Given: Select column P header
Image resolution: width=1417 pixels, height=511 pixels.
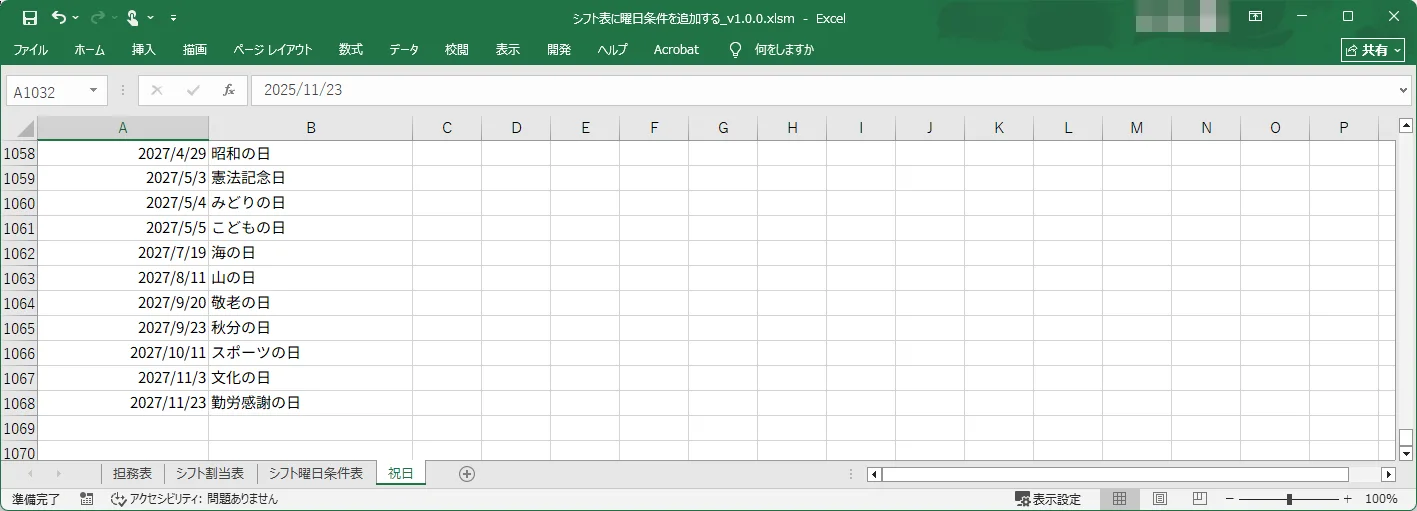Looking at the screenshot, I should point(1343,128).
